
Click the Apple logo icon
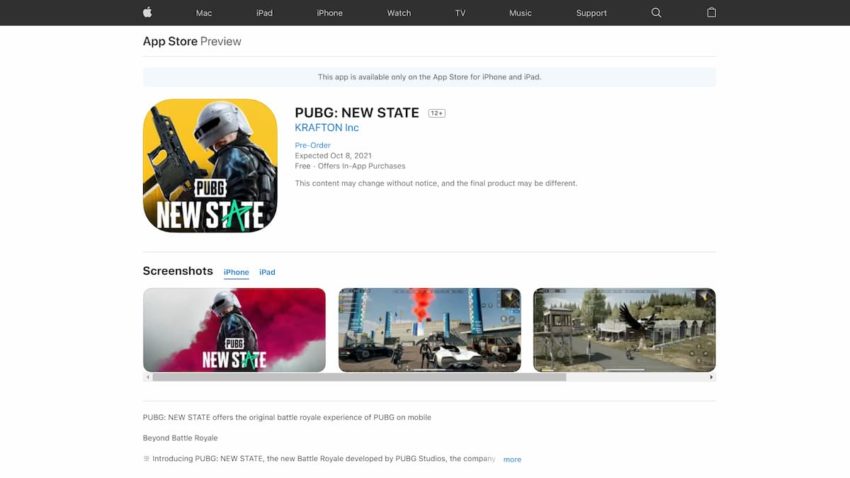pos(147,12)
